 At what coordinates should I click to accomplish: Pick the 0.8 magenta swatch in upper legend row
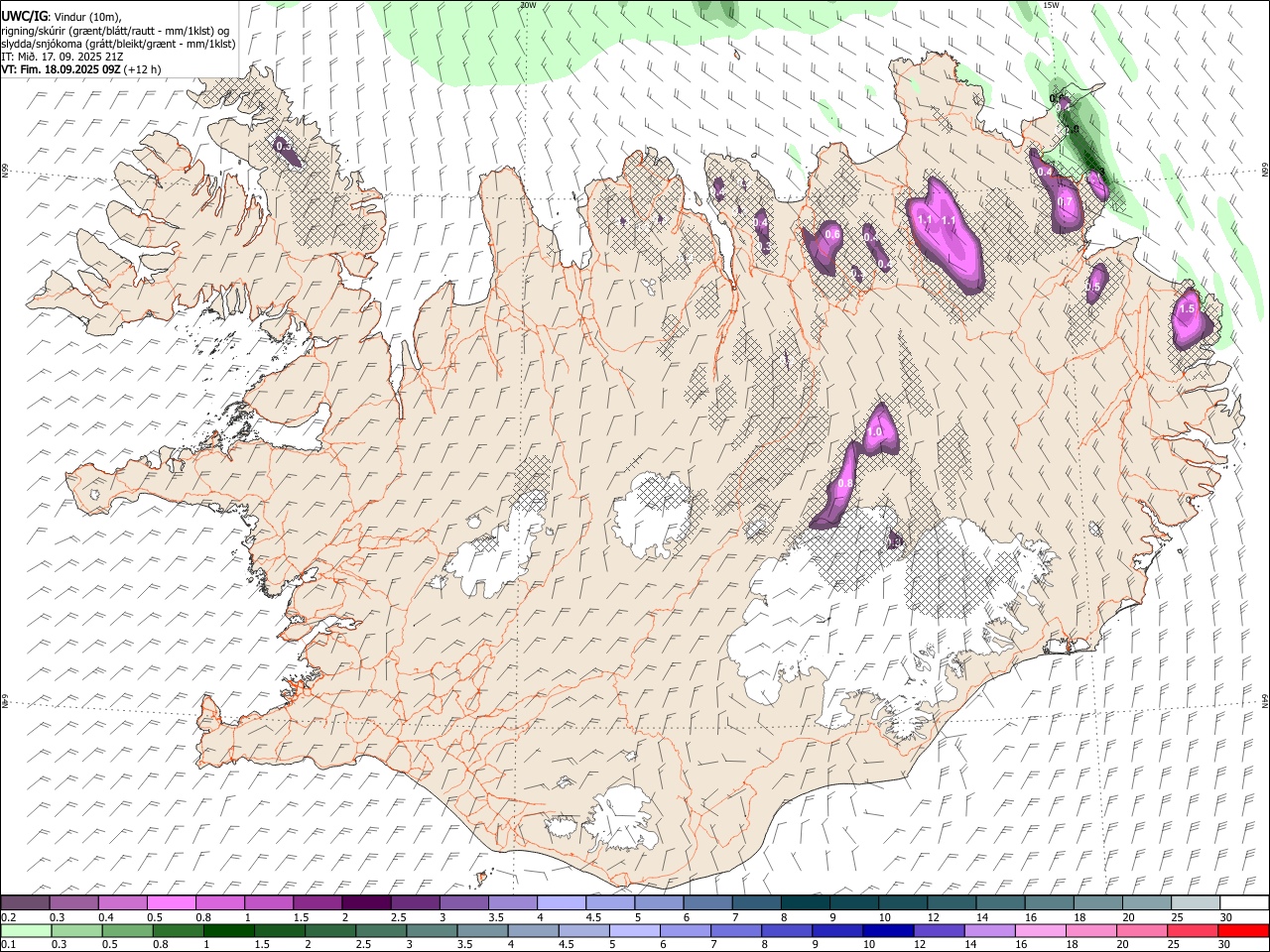tap(219, 903)
